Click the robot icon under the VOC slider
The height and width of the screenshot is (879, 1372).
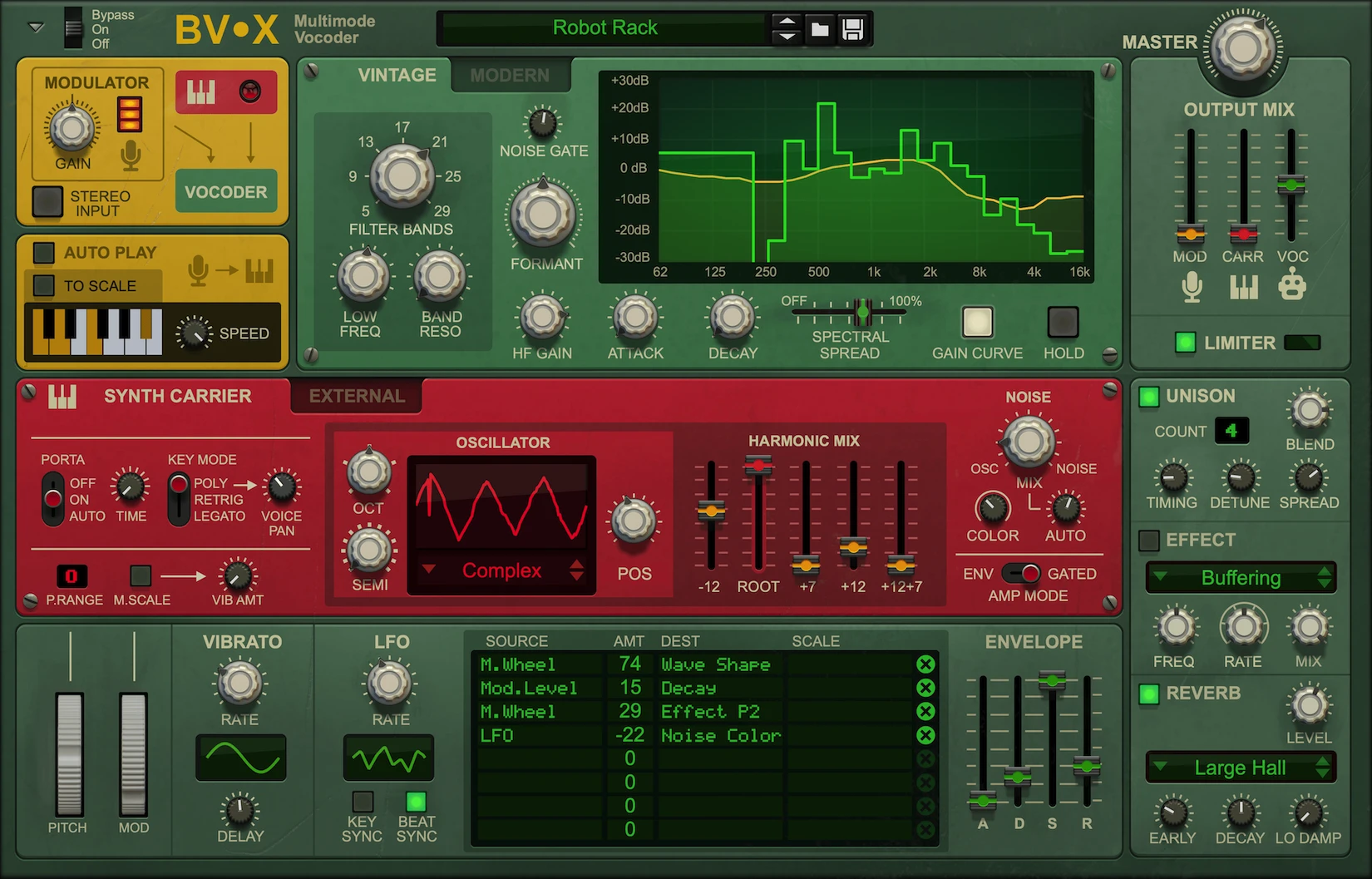point(1291,287)
